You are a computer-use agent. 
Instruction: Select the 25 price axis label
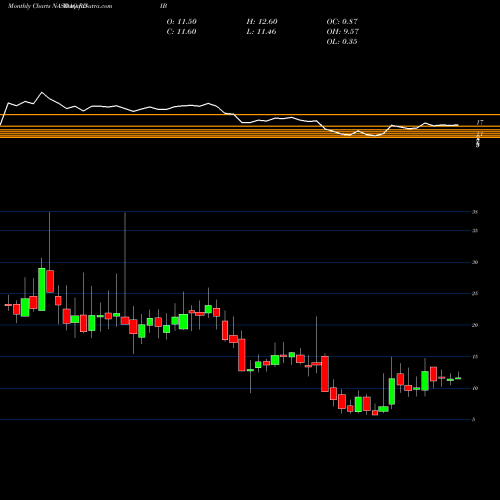(475, 293)
